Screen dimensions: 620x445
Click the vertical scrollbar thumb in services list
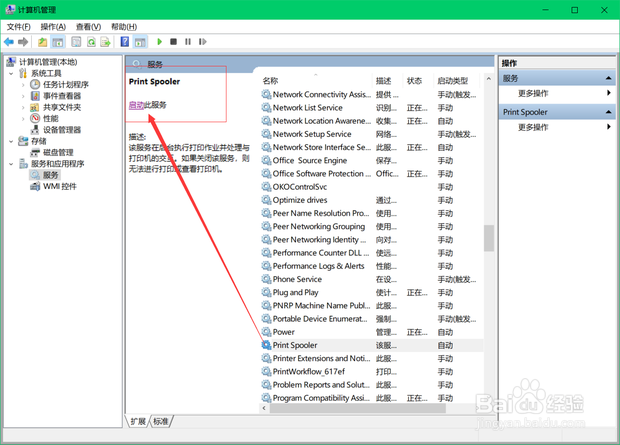tap(489, 238)
